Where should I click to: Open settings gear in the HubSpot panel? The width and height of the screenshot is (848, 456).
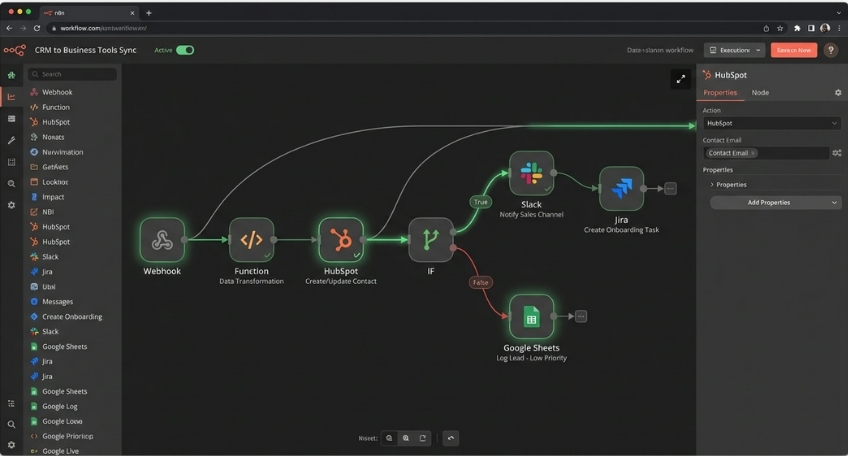[838, 93]
